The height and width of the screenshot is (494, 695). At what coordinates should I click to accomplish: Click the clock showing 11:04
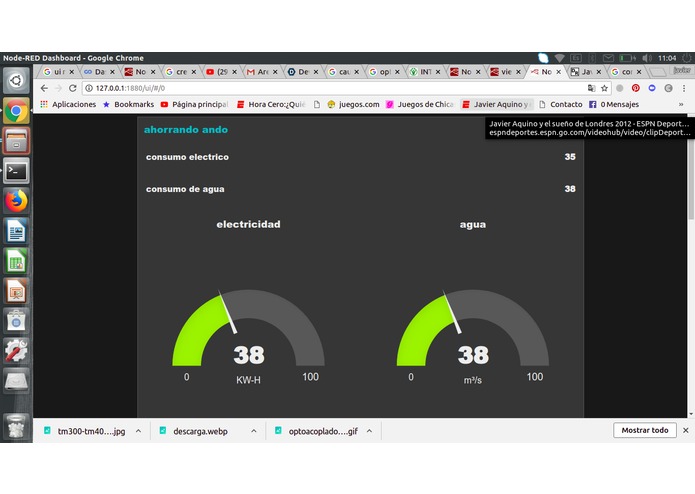(667, 58)
